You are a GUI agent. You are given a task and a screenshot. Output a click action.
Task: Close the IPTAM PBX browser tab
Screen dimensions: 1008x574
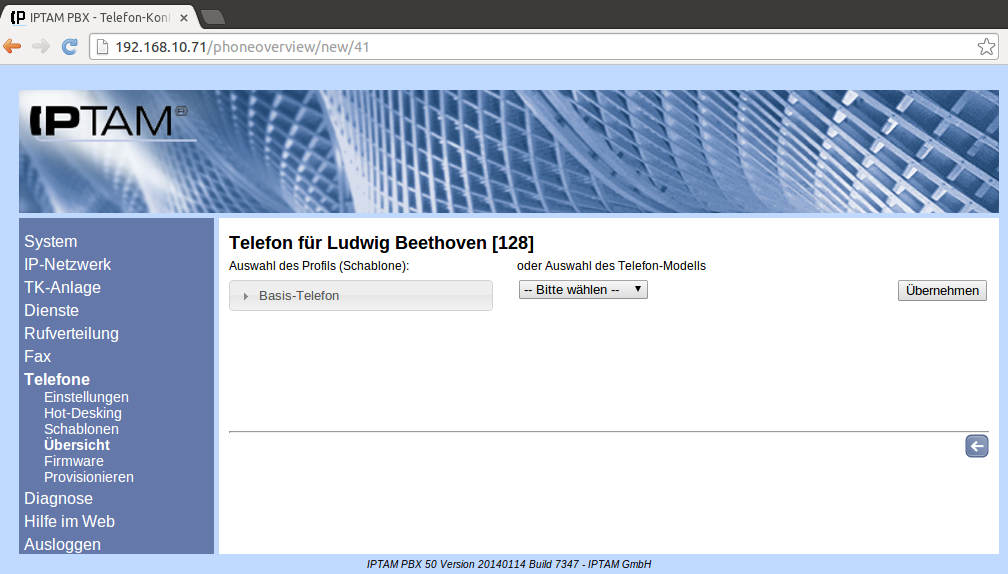point(184,18)
